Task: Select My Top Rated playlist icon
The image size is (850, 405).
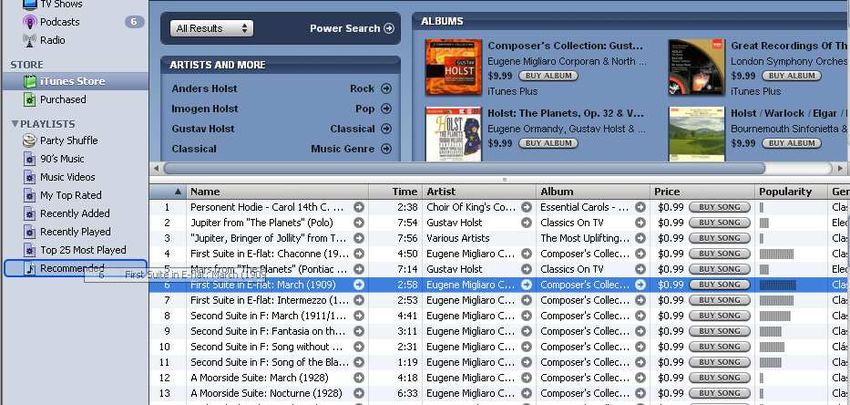Action: [30, 195]
